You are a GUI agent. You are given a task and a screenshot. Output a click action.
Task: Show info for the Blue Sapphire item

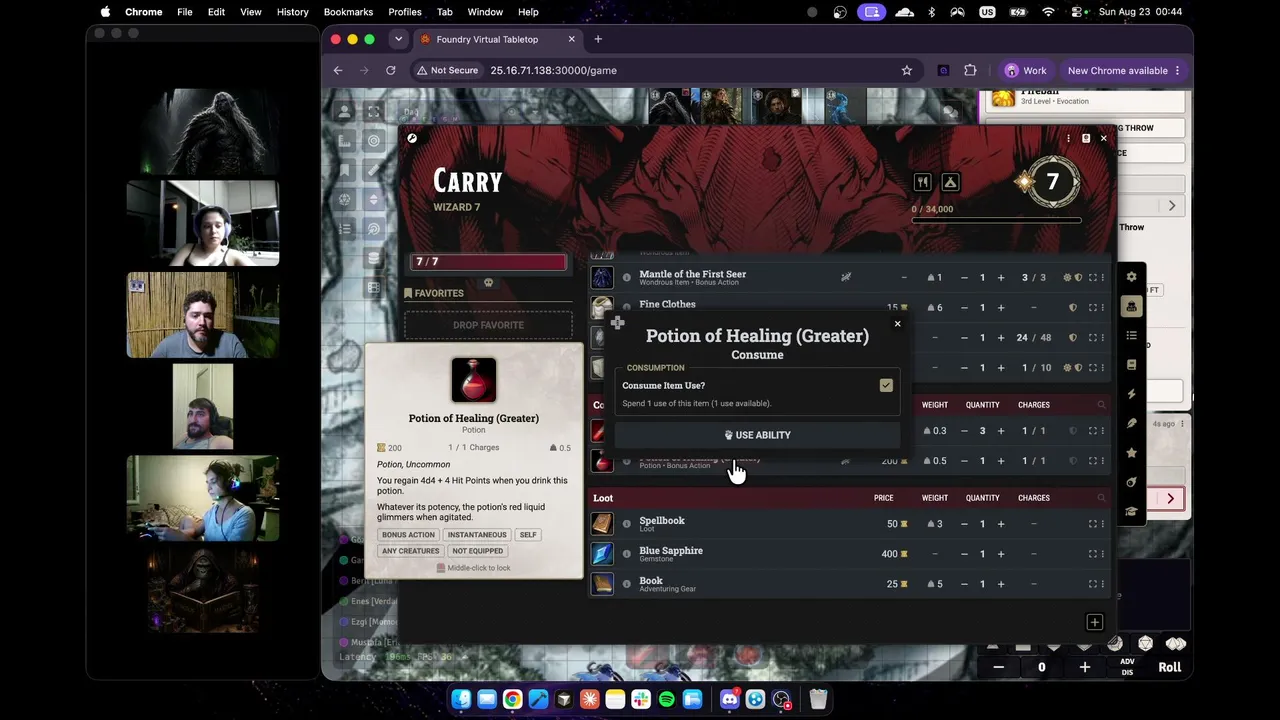[x=627, y=554]
